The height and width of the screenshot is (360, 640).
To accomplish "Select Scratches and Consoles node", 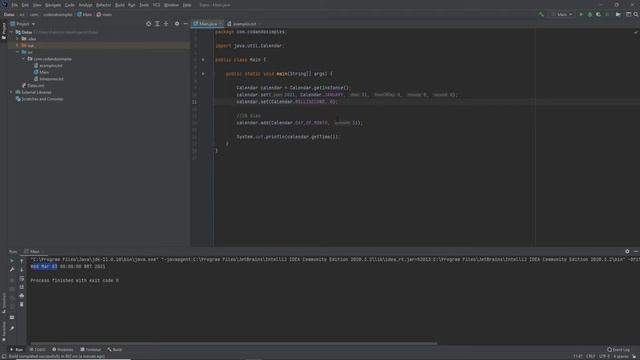I will click(42, 99).
